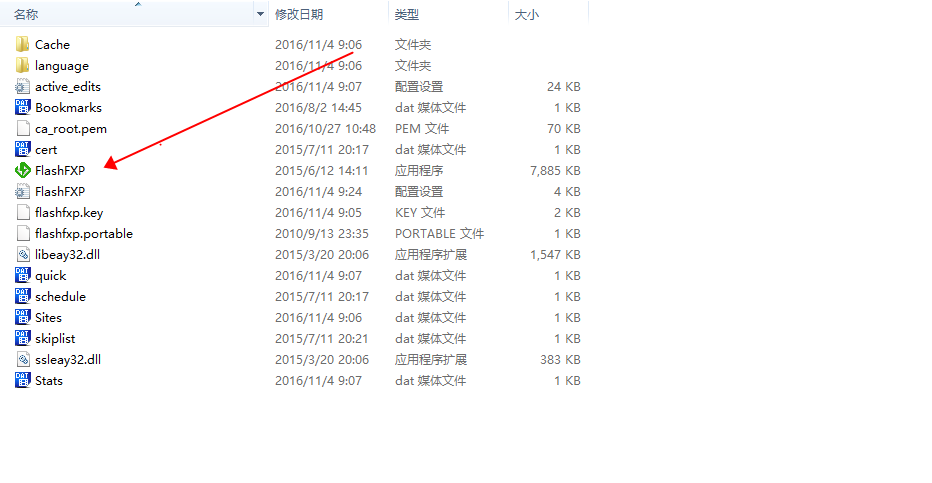Select the ssleay32.dll file name
Viewport: 932px width, 483px height.
[68, 360]
